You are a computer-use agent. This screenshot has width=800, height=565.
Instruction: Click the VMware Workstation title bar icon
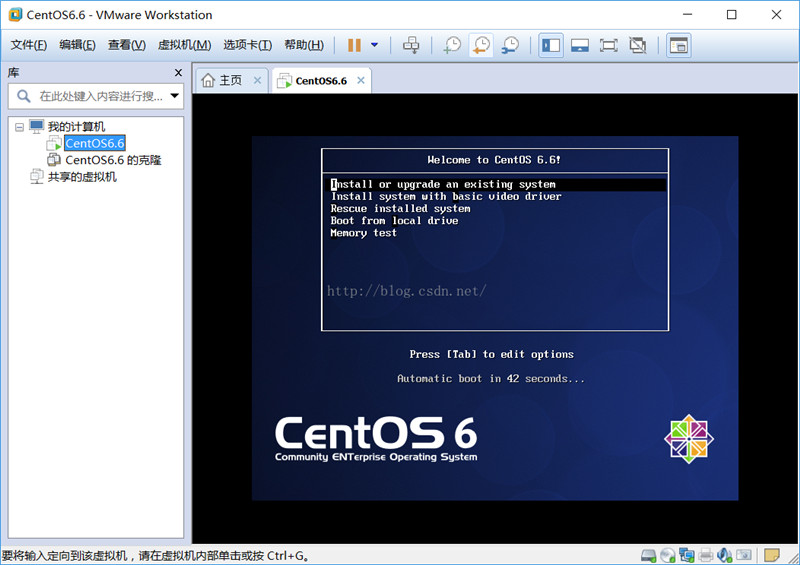(x=15, y=14)
